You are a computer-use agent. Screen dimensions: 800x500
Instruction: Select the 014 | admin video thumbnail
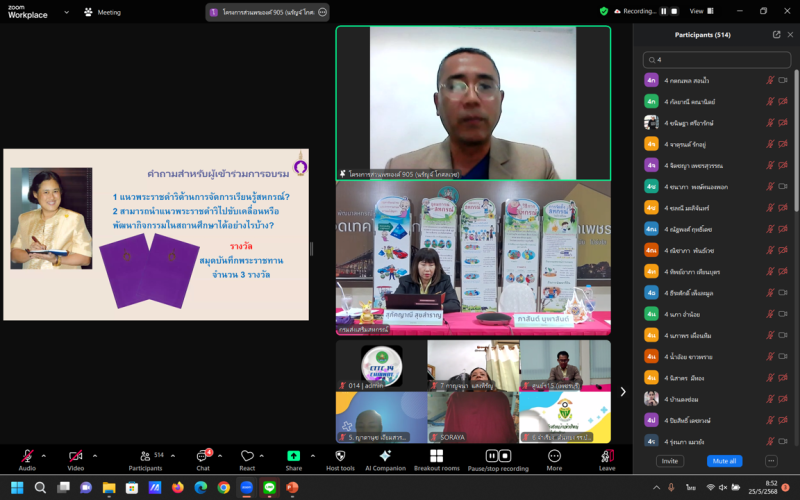[381, 365]
